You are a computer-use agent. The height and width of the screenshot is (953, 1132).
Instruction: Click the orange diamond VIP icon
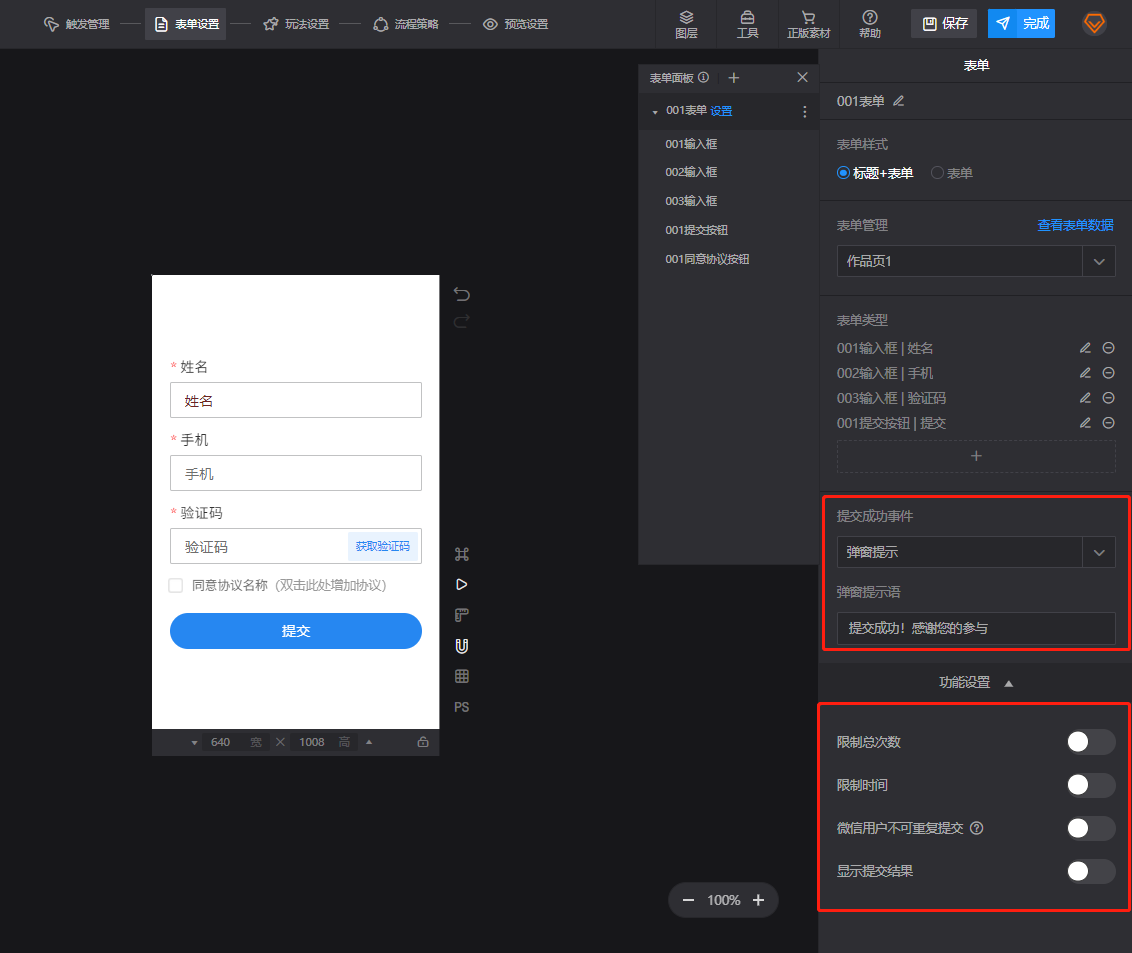coord(1094,24)
